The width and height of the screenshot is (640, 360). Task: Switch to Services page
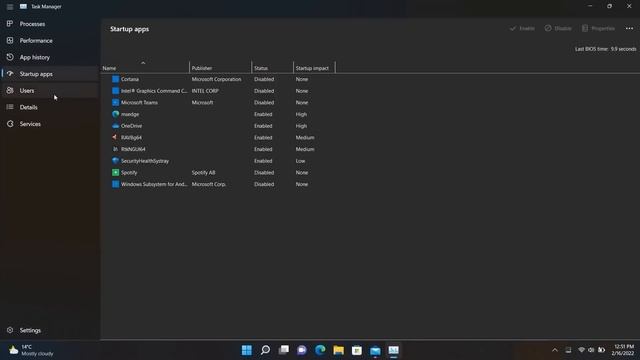[50, 124]
